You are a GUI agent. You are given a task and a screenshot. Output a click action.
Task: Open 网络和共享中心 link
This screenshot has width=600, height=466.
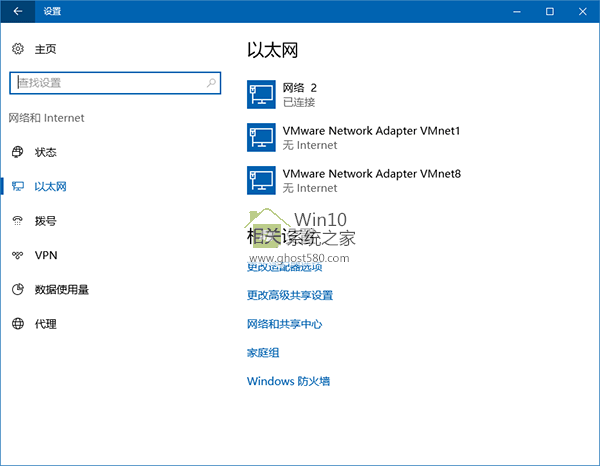point(284,324)
